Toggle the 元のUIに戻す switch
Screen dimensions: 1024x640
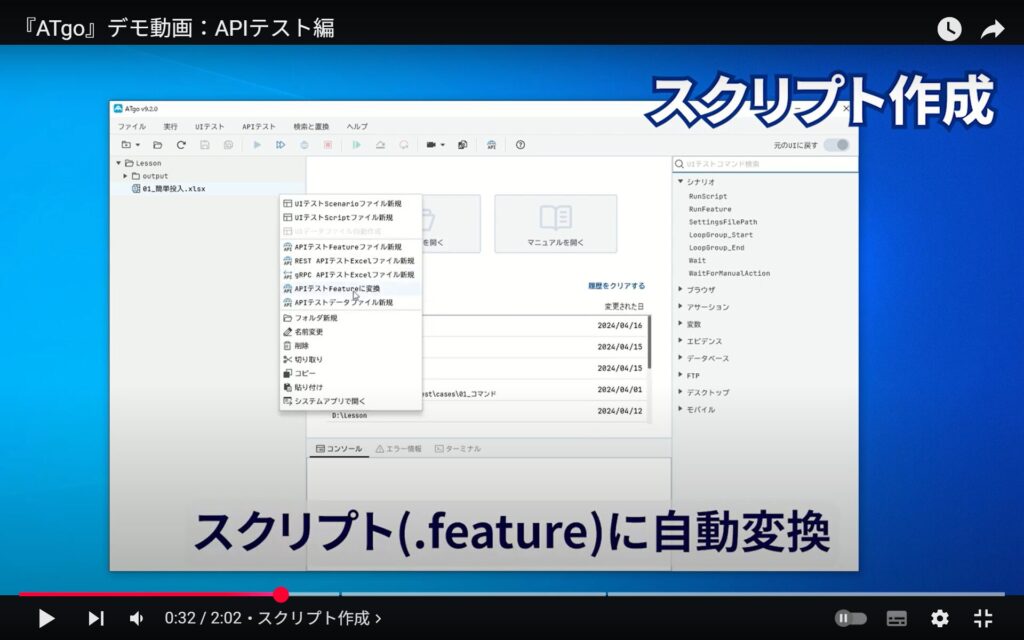coord(837,145)
